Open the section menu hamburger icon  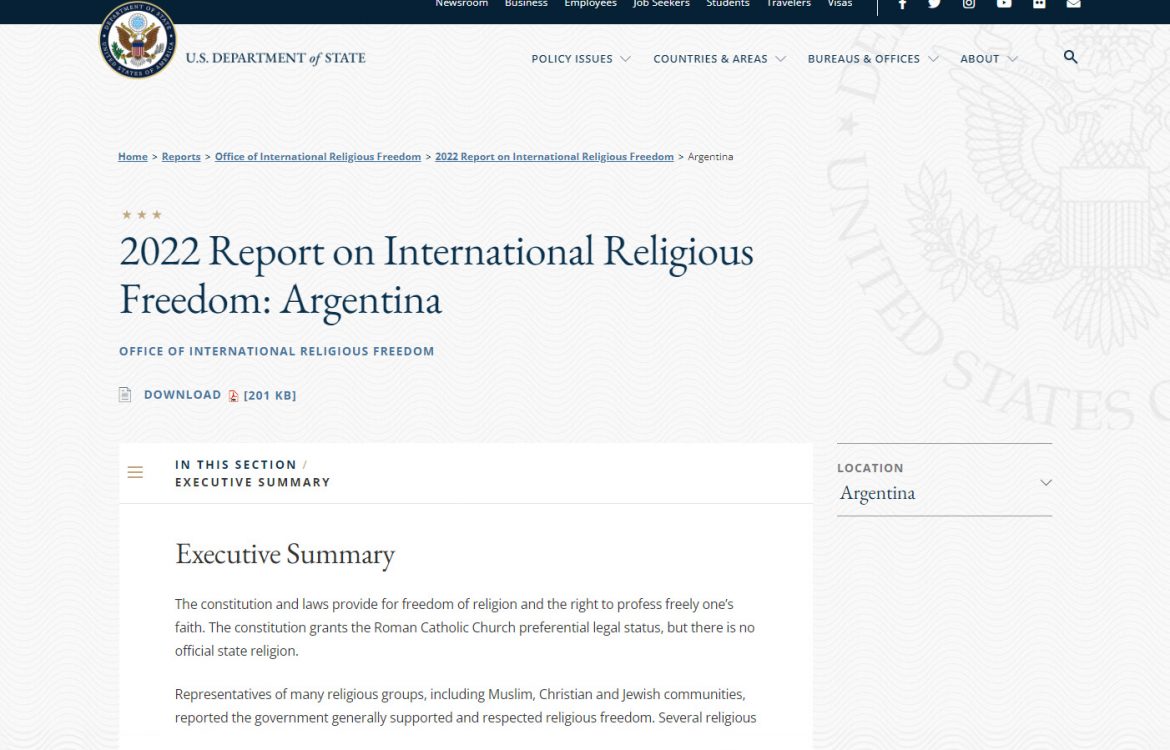pyautogui.click(x=135, y=472)
